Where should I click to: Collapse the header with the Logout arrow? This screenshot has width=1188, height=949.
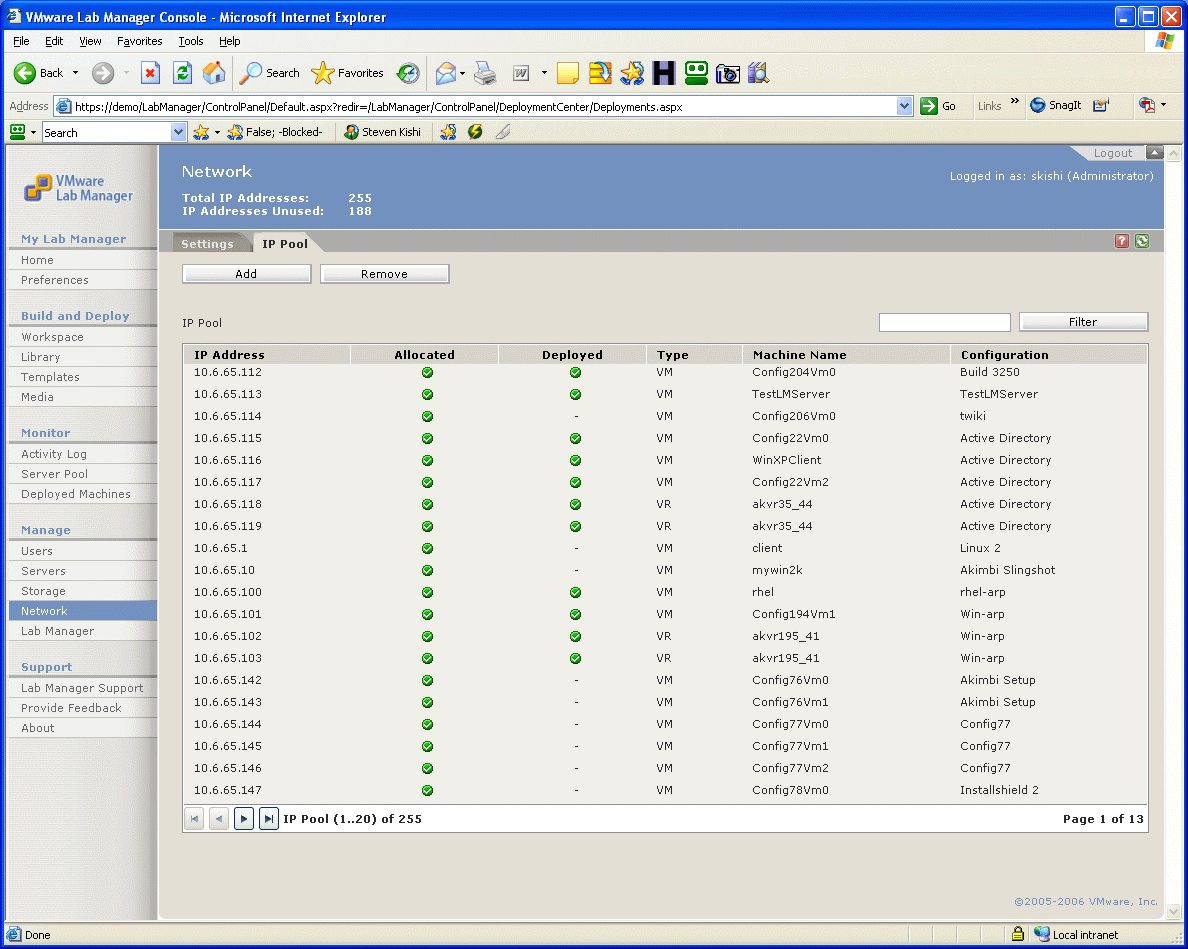[x=1154, y=152]
